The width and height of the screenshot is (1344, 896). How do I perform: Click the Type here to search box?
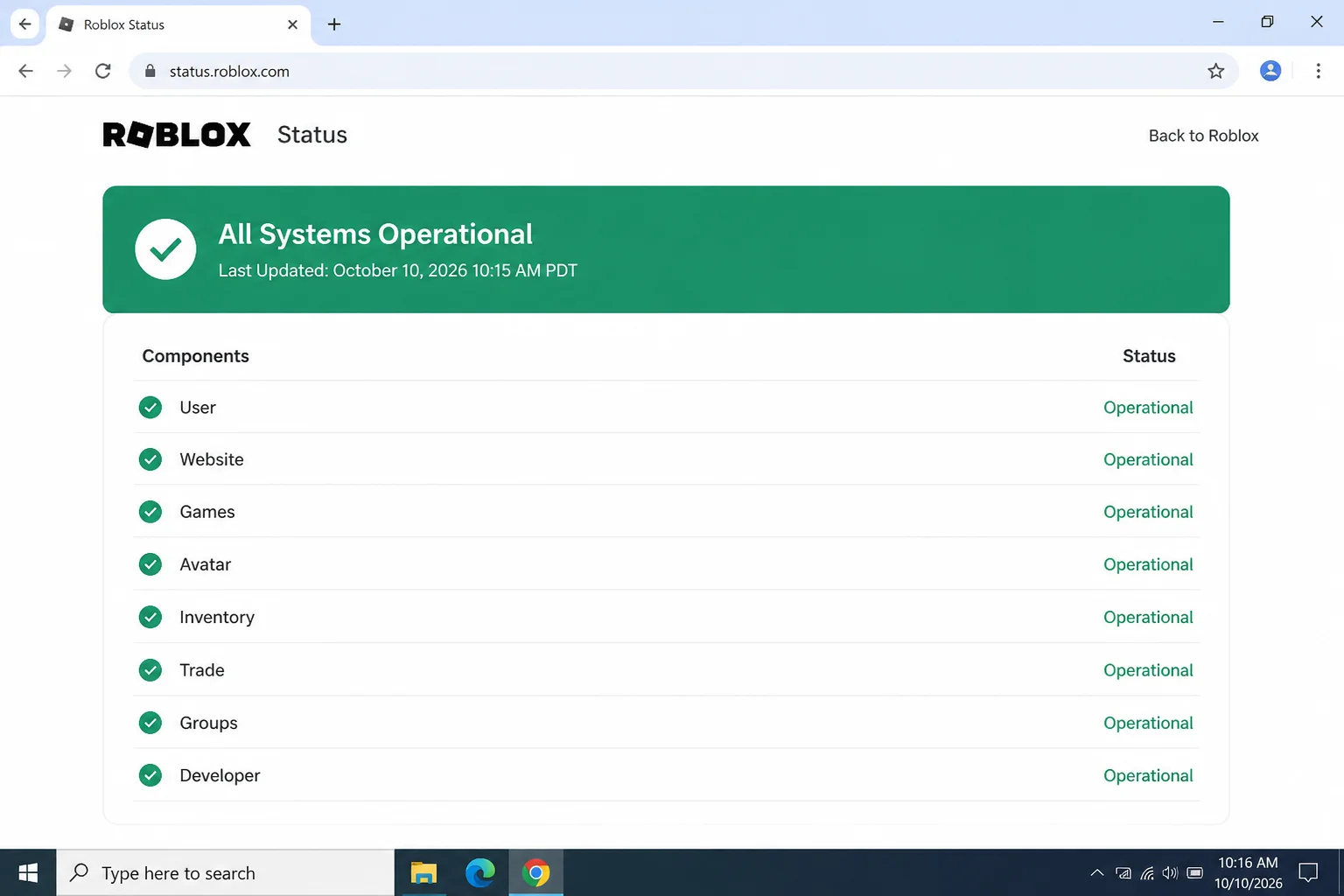pos(226,872)
